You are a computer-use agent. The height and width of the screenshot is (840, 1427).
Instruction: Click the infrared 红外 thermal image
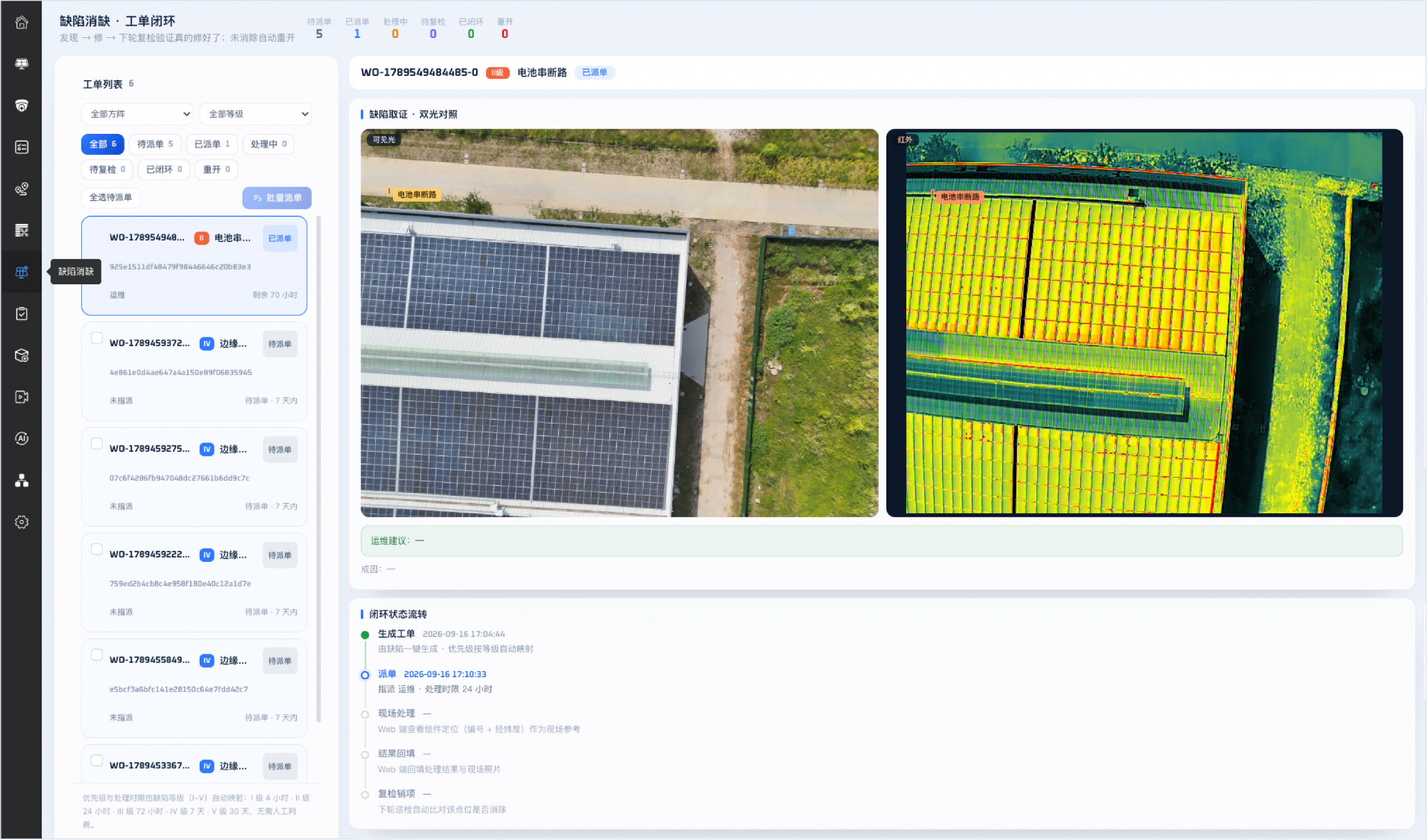[x=1144, y=323]
